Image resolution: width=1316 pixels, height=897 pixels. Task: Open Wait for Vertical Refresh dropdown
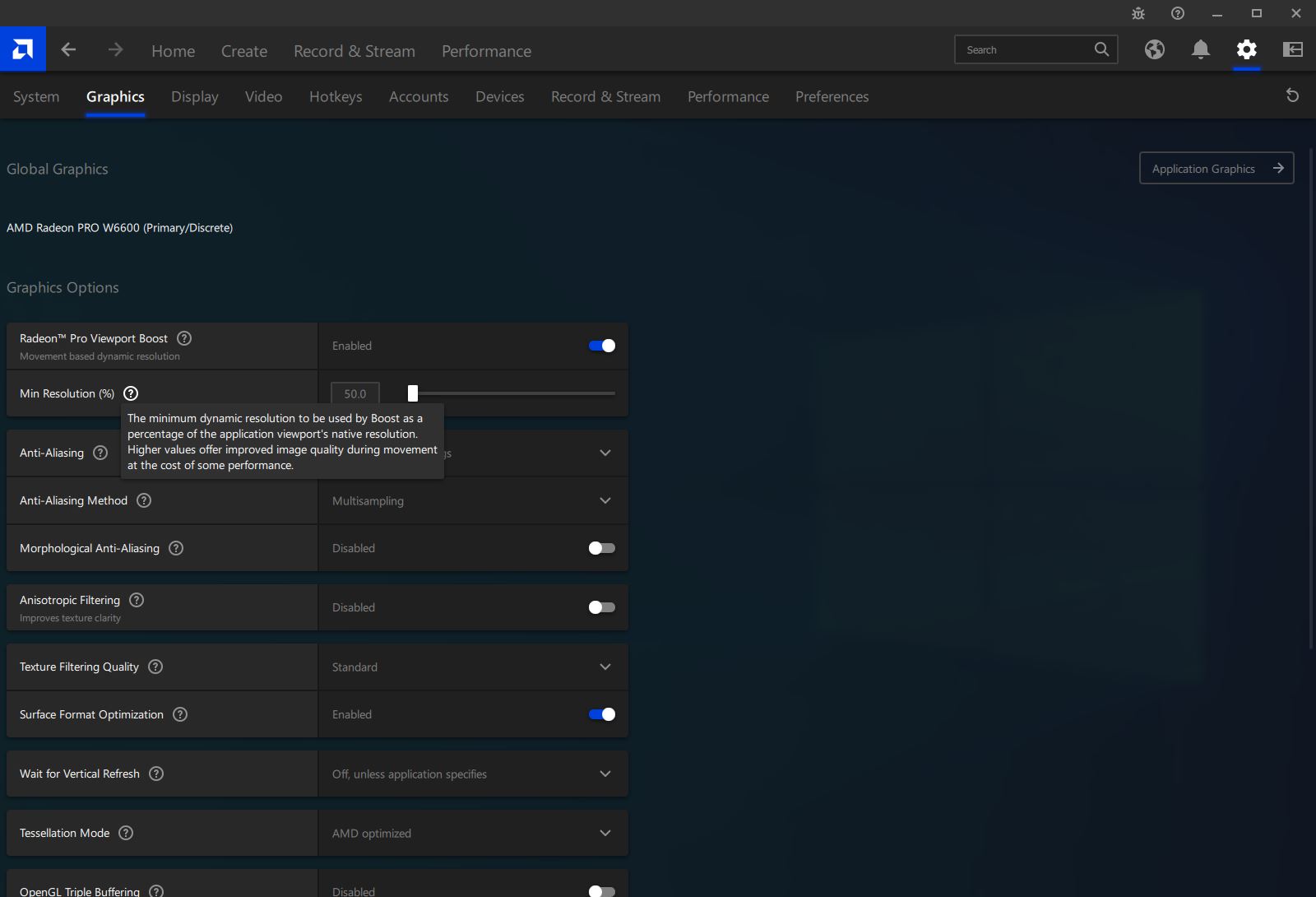[x=473, y=774]
